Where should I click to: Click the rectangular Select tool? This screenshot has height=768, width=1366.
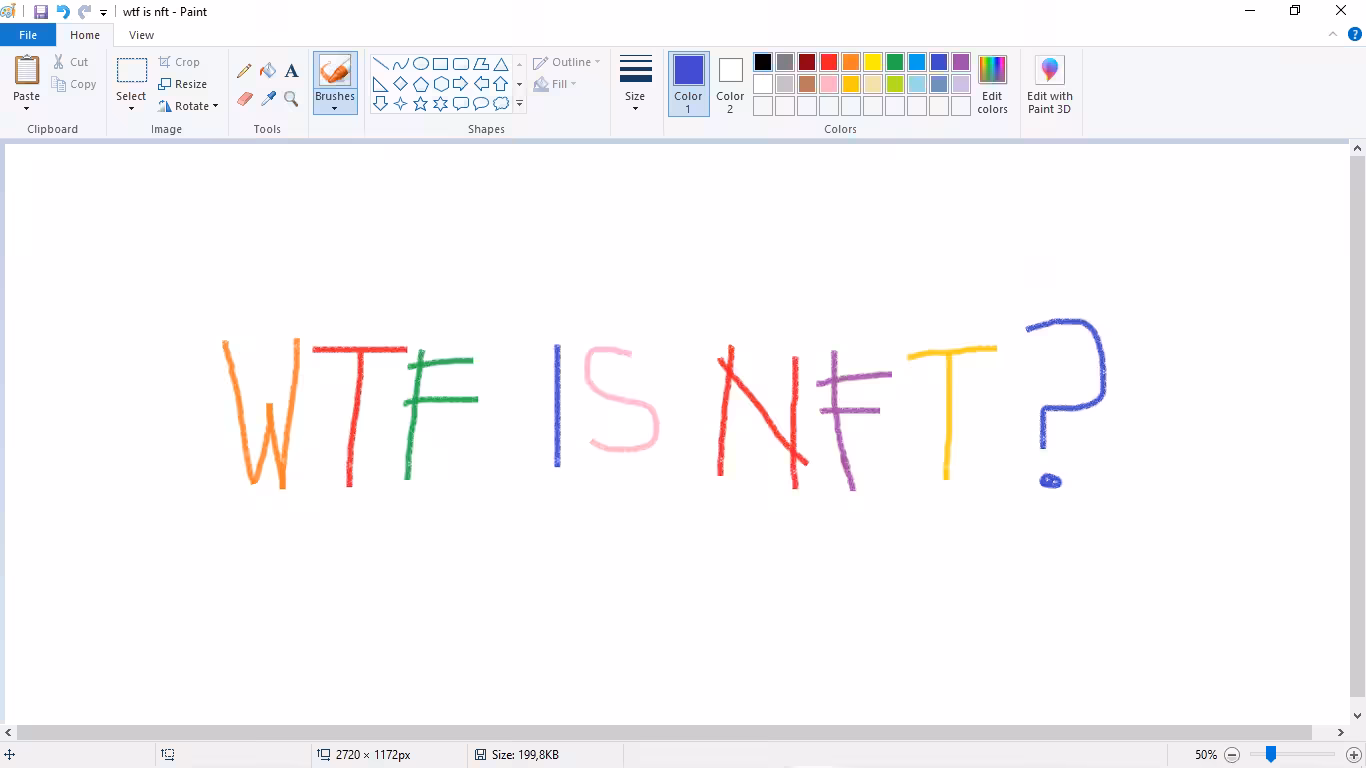(x=131, y=70)
